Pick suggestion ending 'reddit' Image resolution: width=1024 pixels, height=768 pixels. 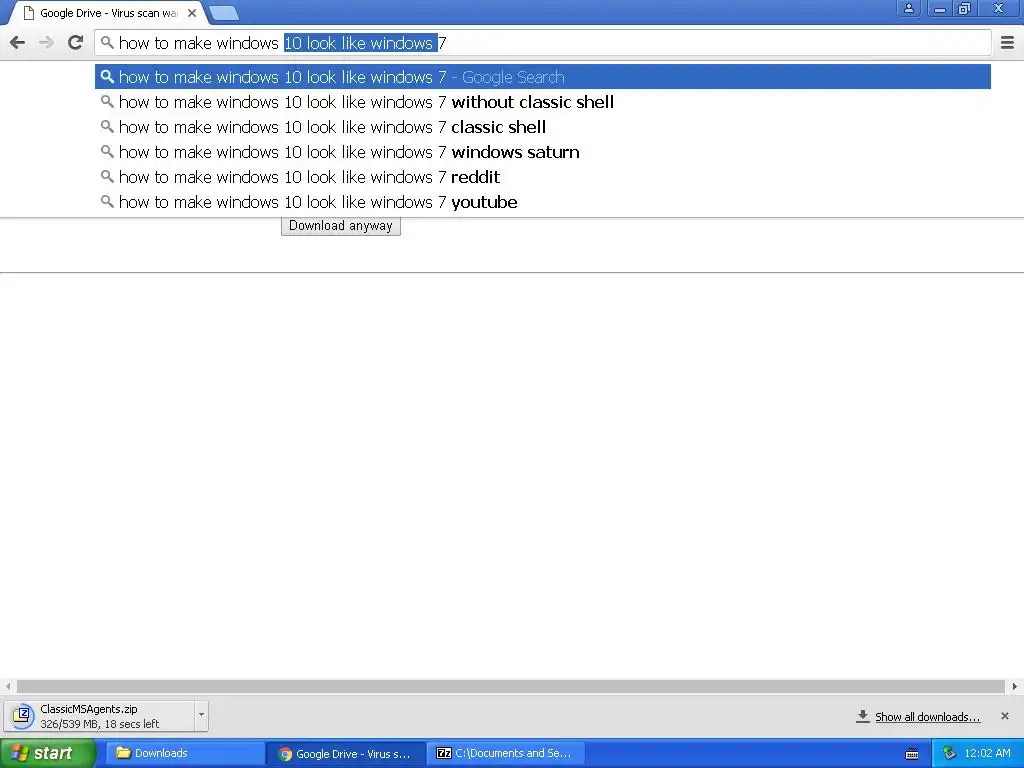[543, 177]
